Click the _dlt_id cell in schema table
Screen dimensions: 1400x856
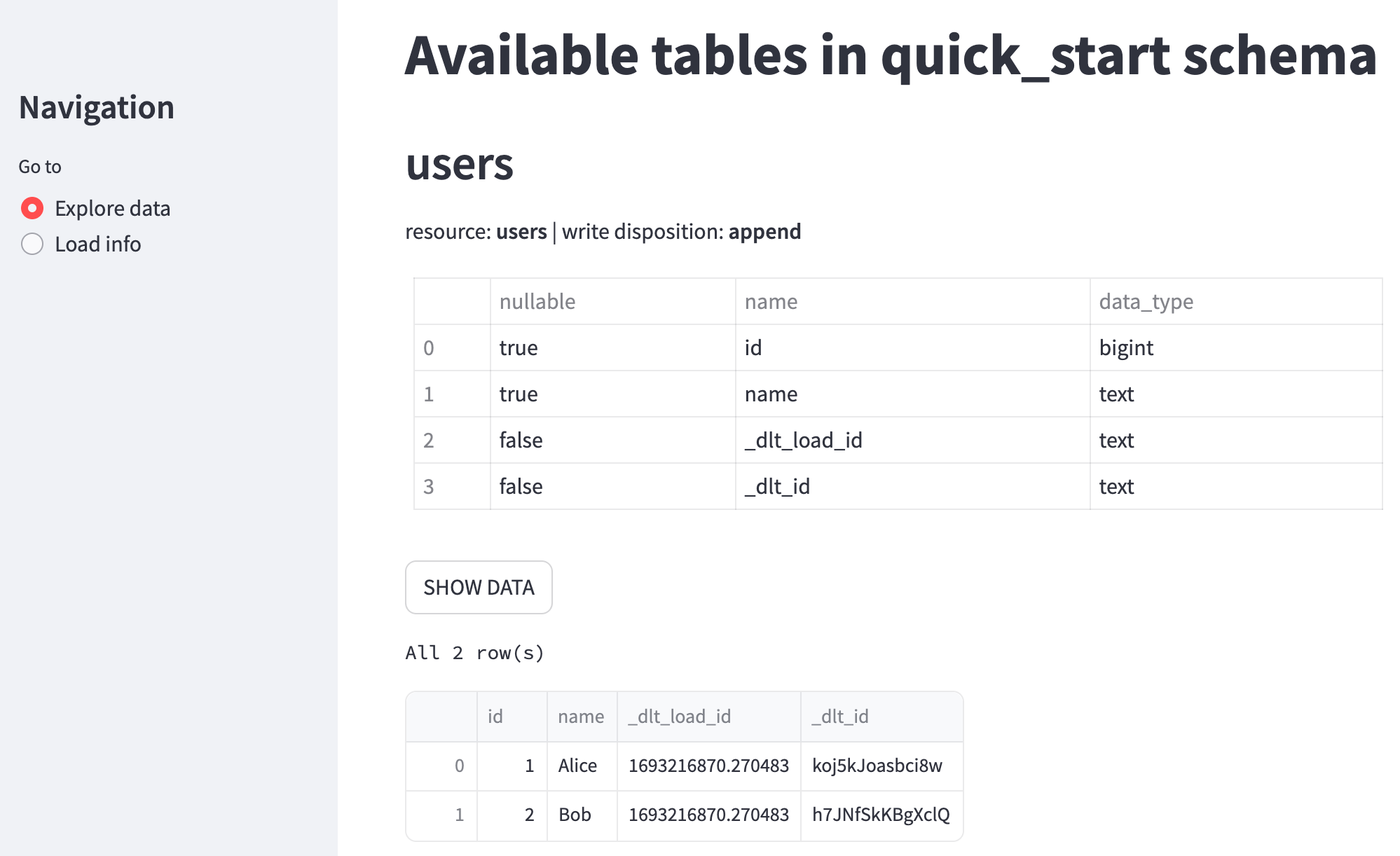click(x=912, y=486)
